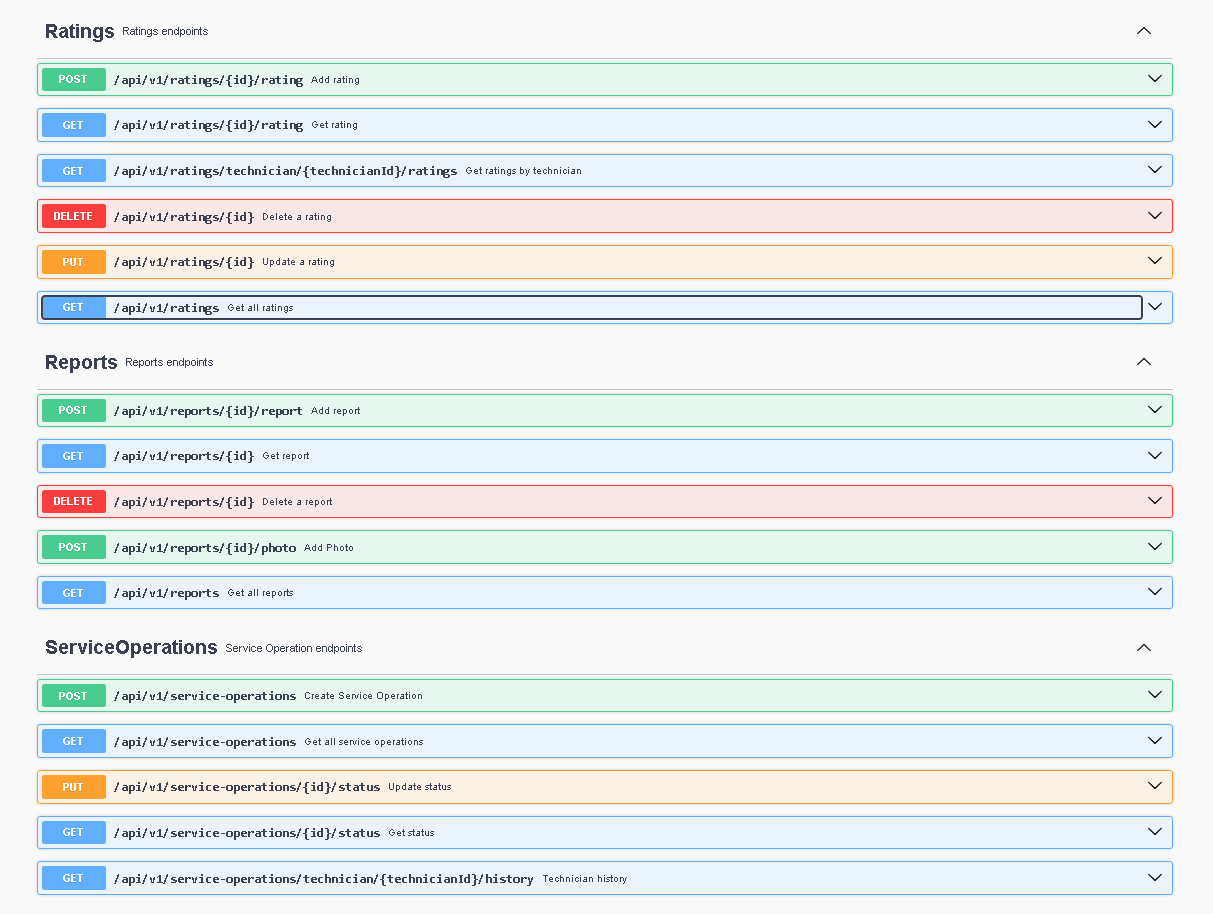Click DELETE badge for Delete a report
Screen dimensions: 1213x914
(x=73, y=501)
